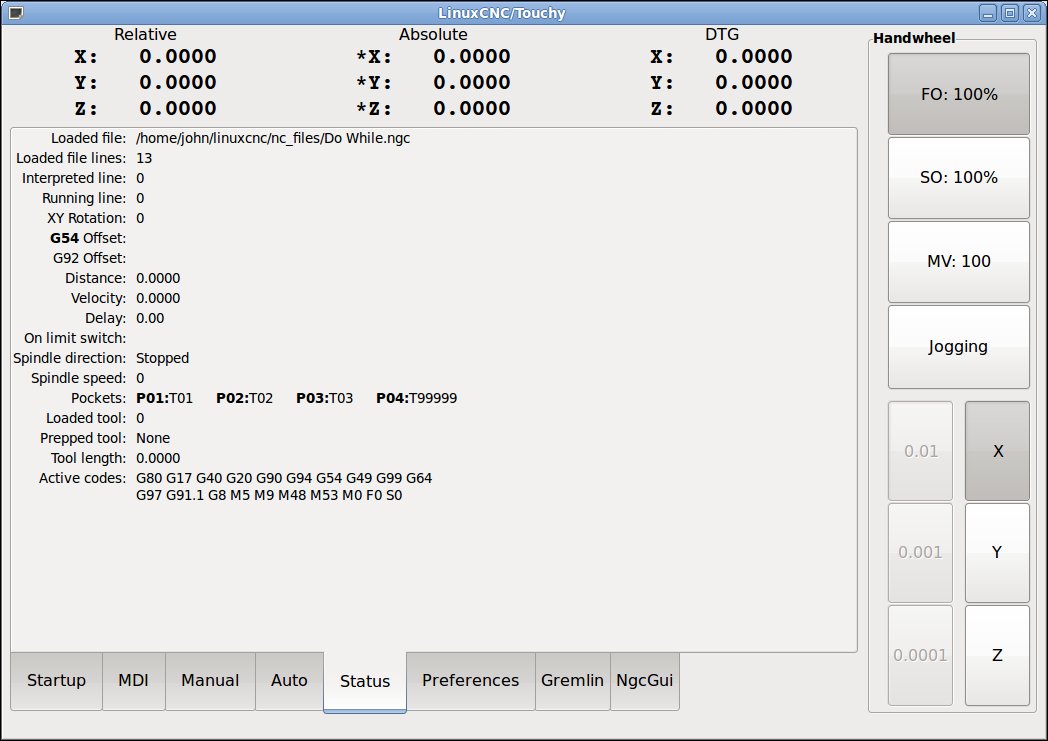This screenshot has height=741, width=1048.
Task: Click the Absolute *Z value
Action: [x=472, y=109]
